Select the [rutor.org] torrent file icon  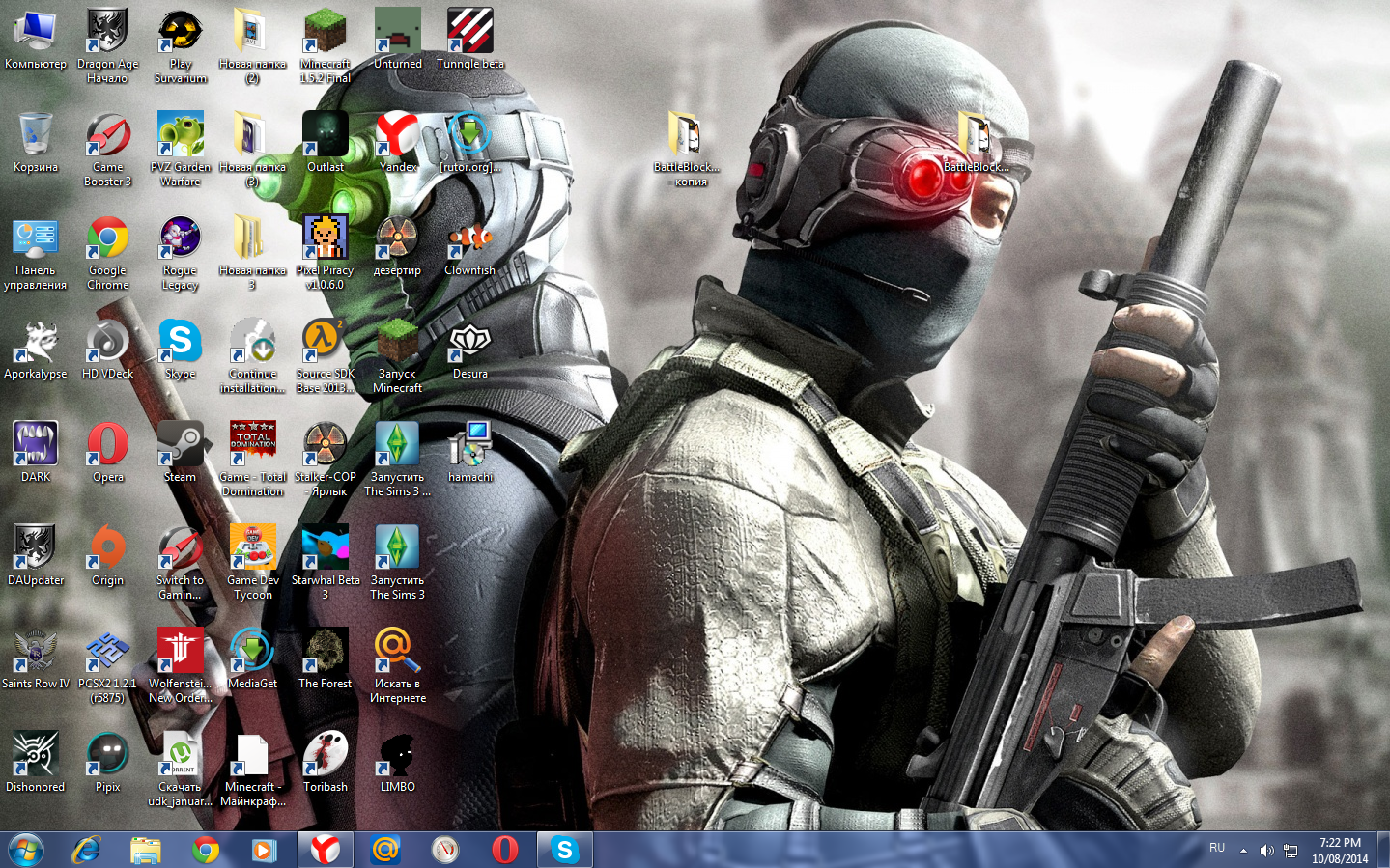tap(470, 142)
